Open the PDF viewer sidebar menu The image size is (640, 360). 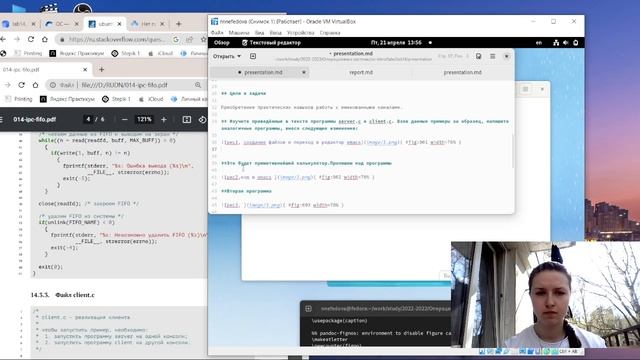tap(2, 120)
